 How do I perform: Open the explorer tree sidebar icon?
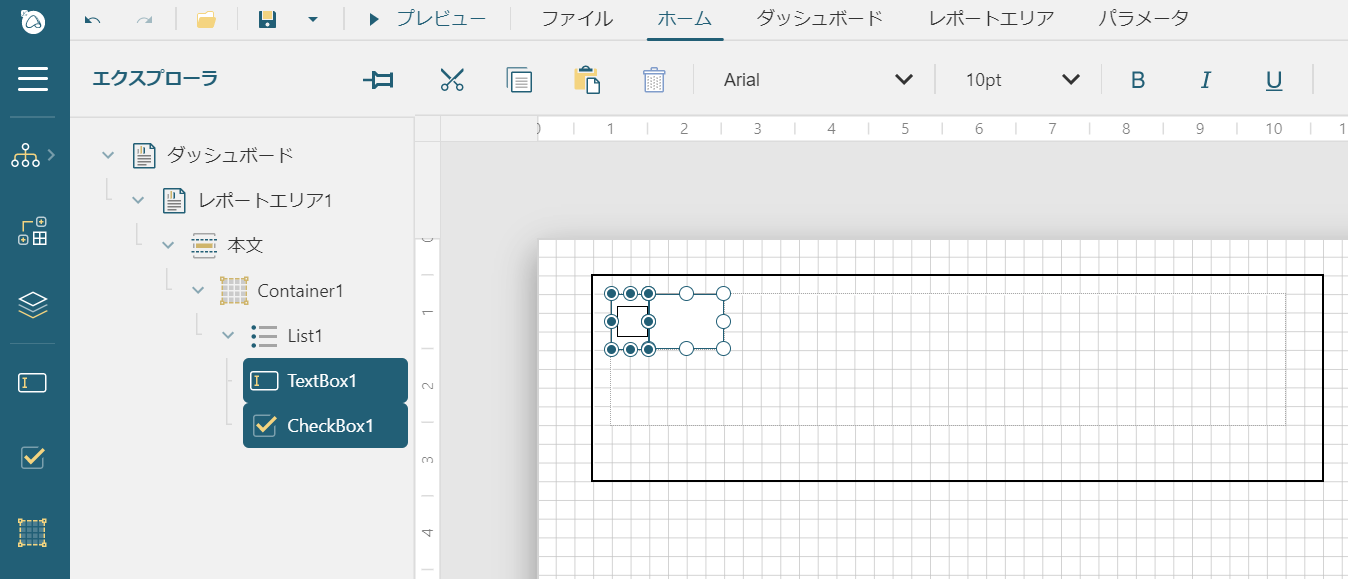pyautogui.click(x=25, y=155)
